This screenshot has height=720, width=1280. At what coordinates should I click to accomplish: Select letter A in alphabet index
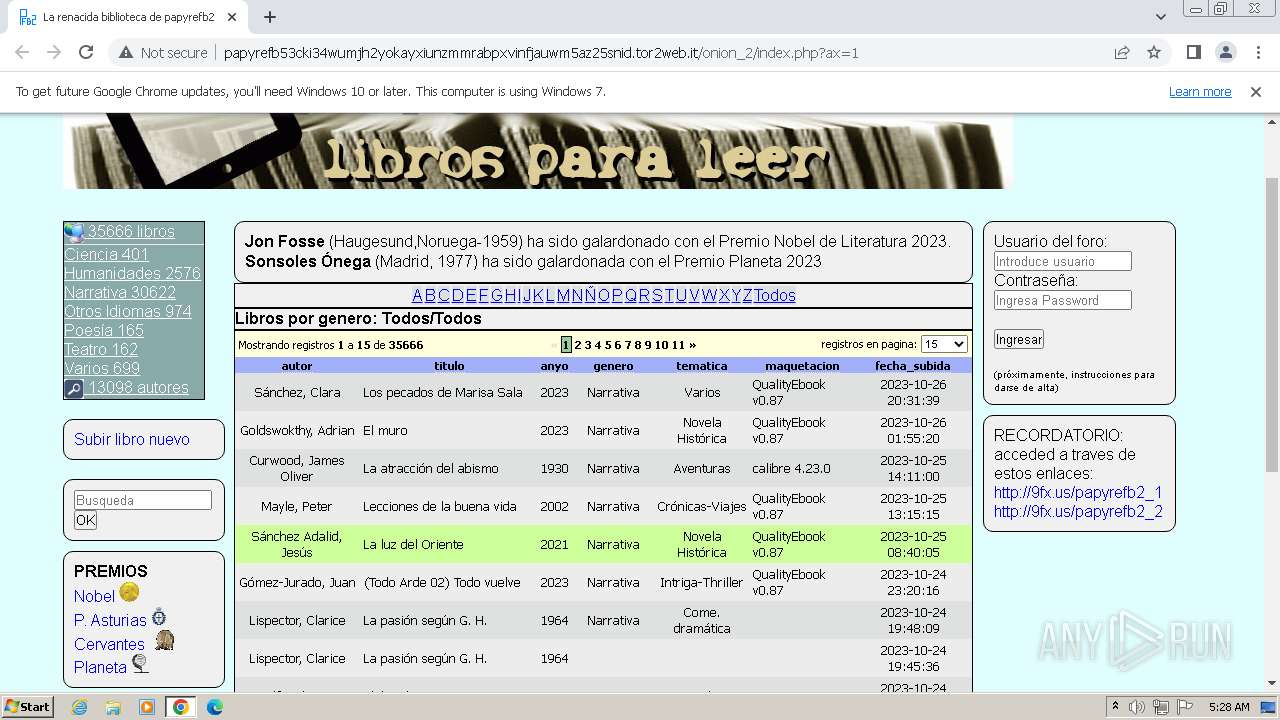click(x=417, y=295)
